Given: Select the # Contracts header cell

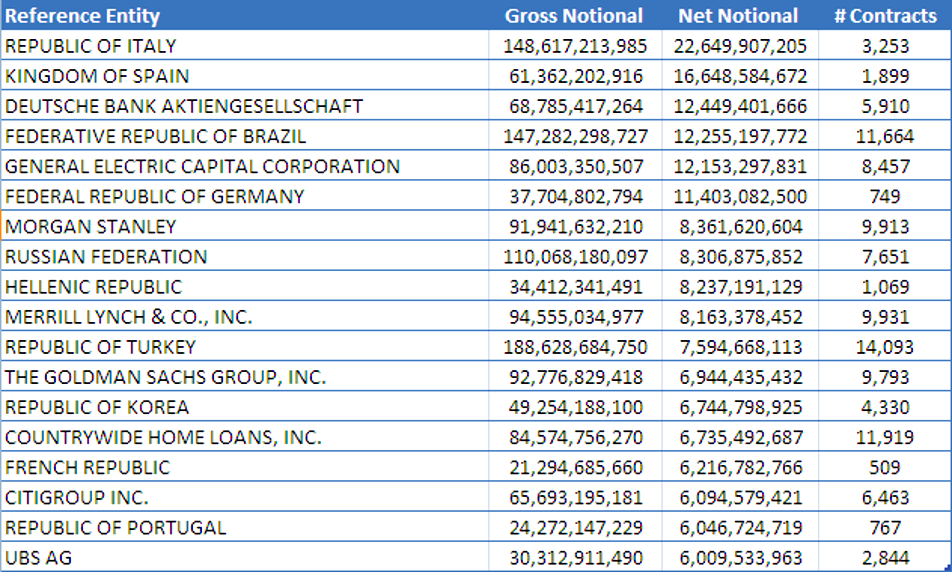Looking at the screenshot, I should [x=884, y=16].
